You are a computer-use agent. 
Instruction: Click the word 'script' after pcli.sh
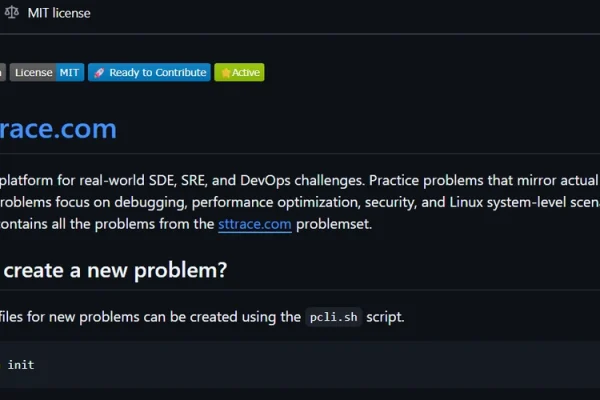(x=383, y=317)
